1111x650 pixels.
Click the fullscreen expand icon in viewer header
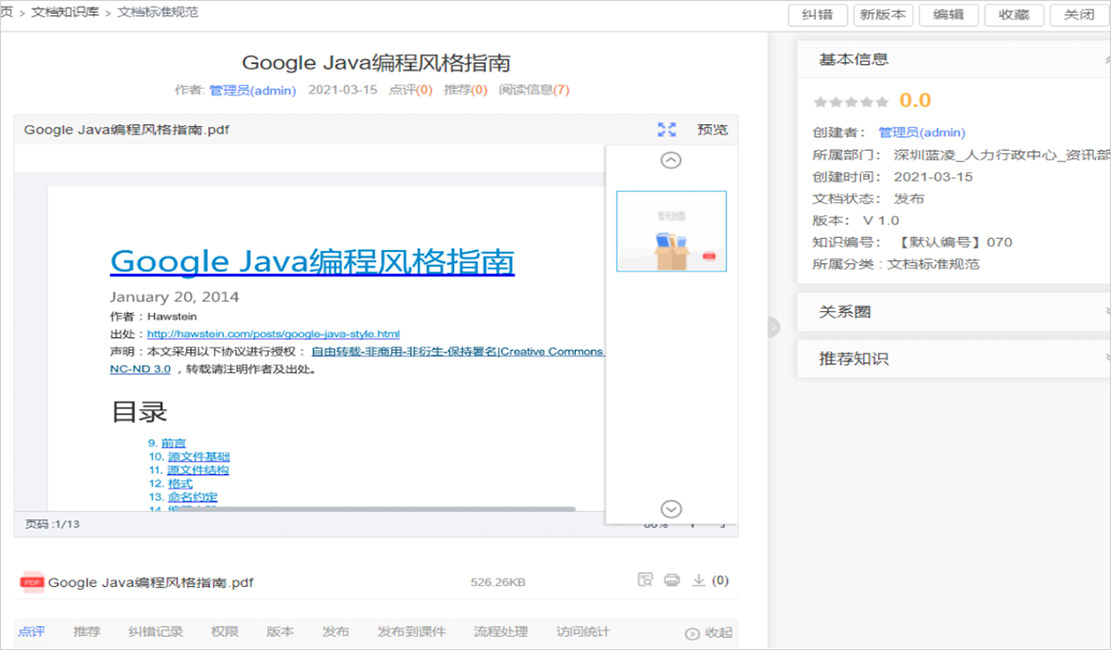tap(667, 130)
